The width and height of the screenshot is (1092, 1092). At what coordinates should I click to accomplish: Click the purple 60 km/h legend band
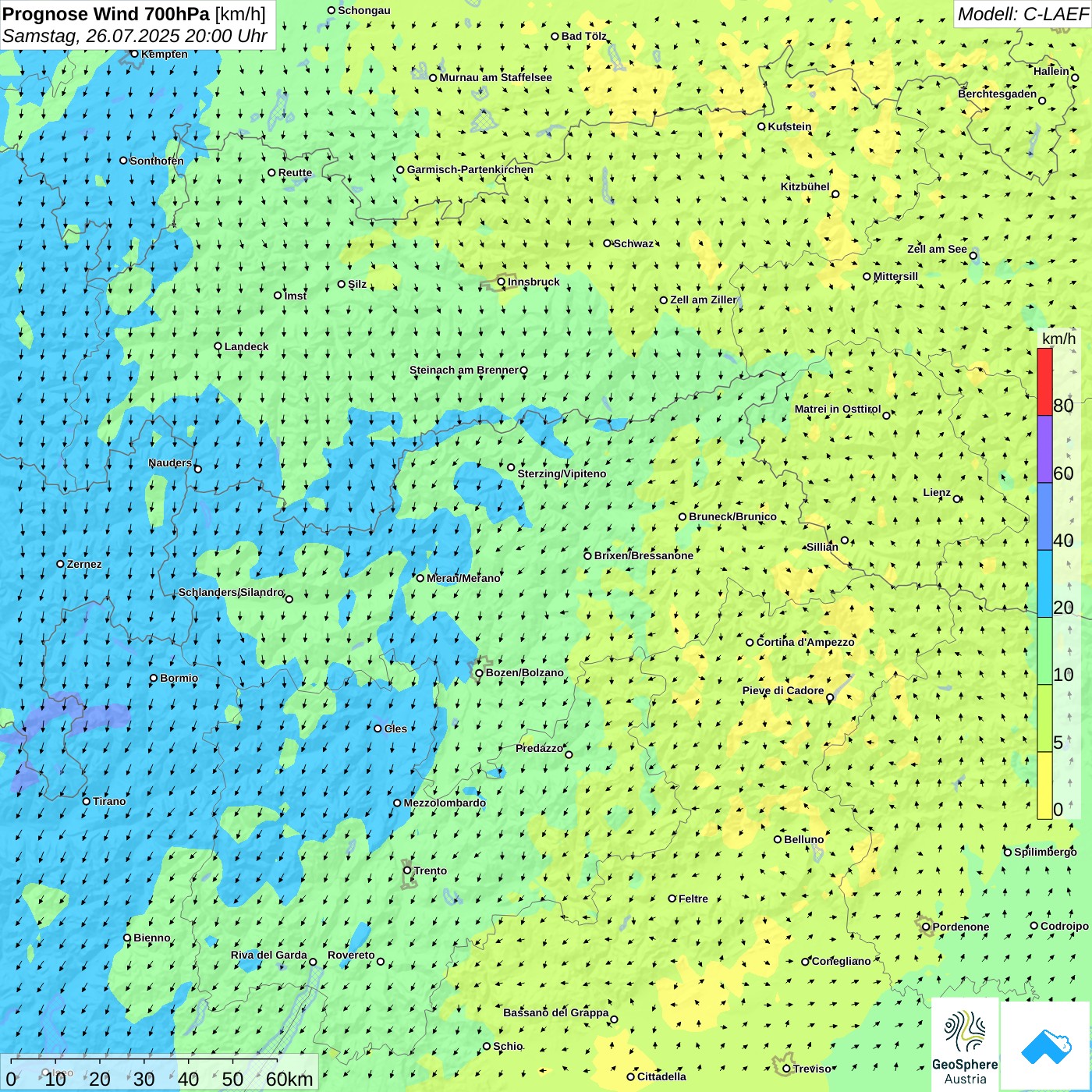point(1044,449)
